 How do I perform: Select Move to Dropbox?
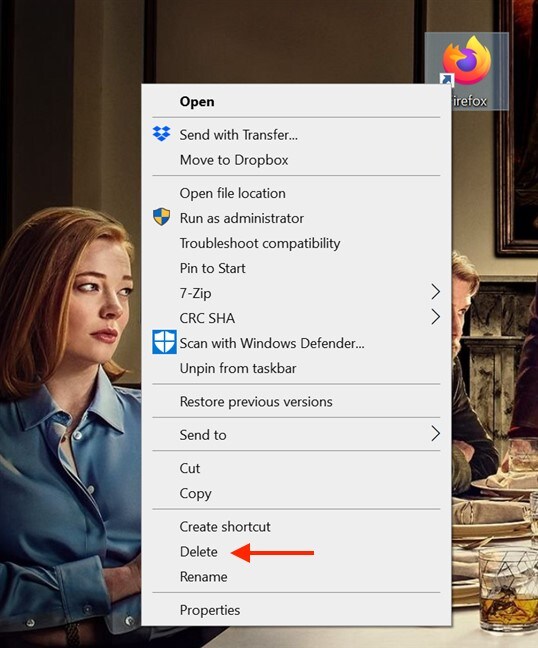point(296,160)
